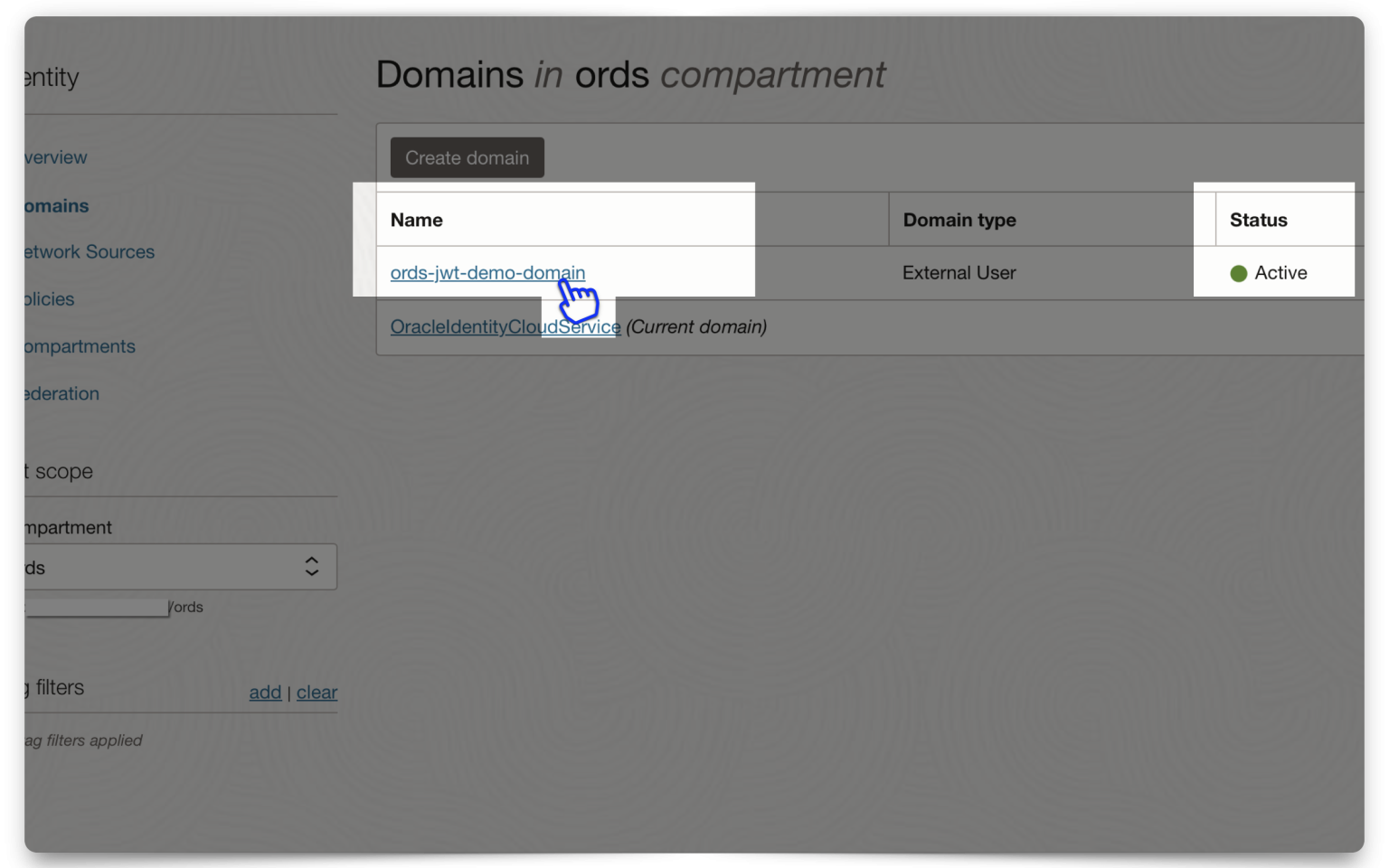Image resolution: width=1389 pixels, height=868 pixels.
Task: Click the up chevron on the compartment selector
Action: pos(311,561)
